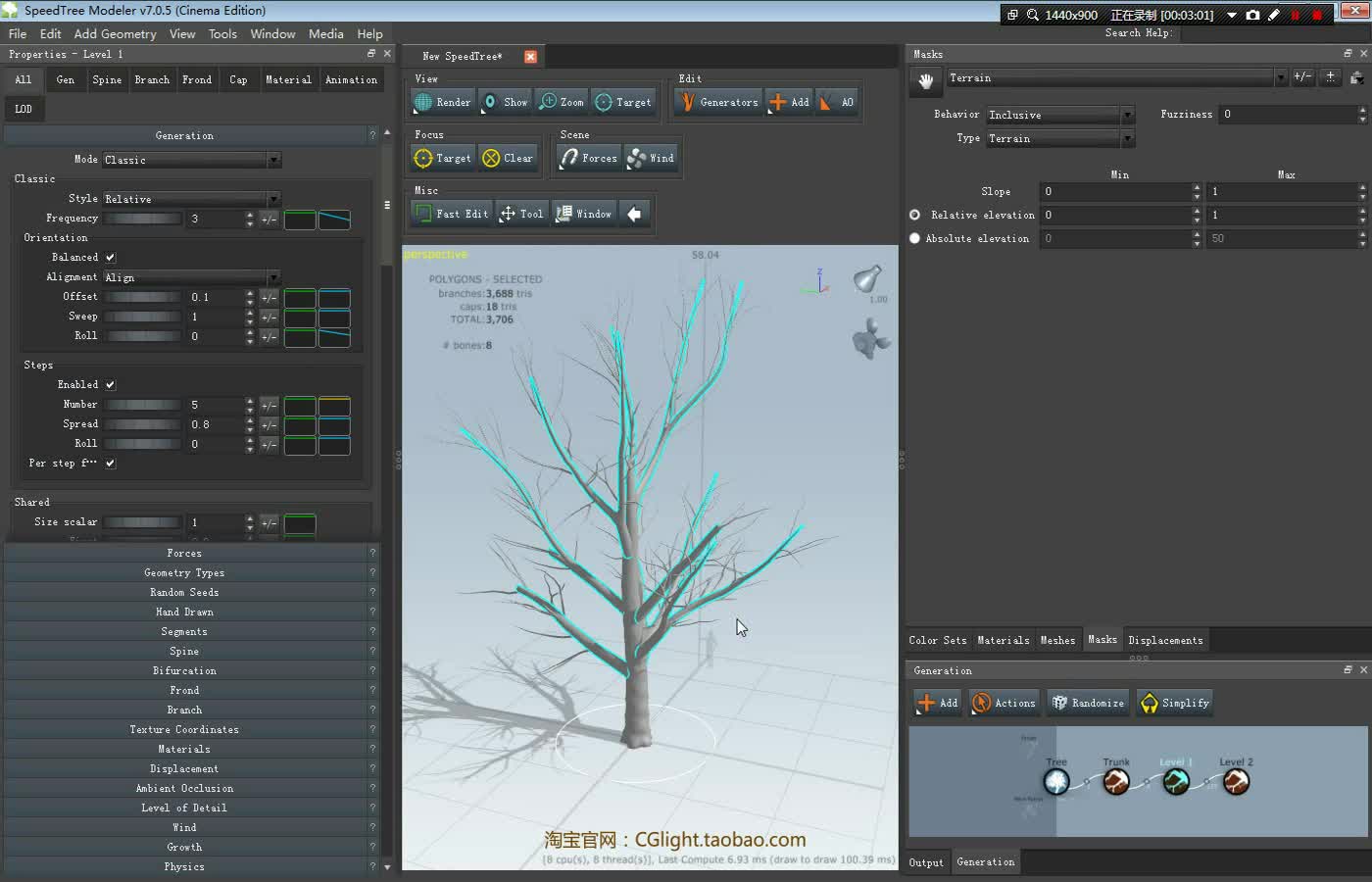Expand the Hand Drawn section

184,612
